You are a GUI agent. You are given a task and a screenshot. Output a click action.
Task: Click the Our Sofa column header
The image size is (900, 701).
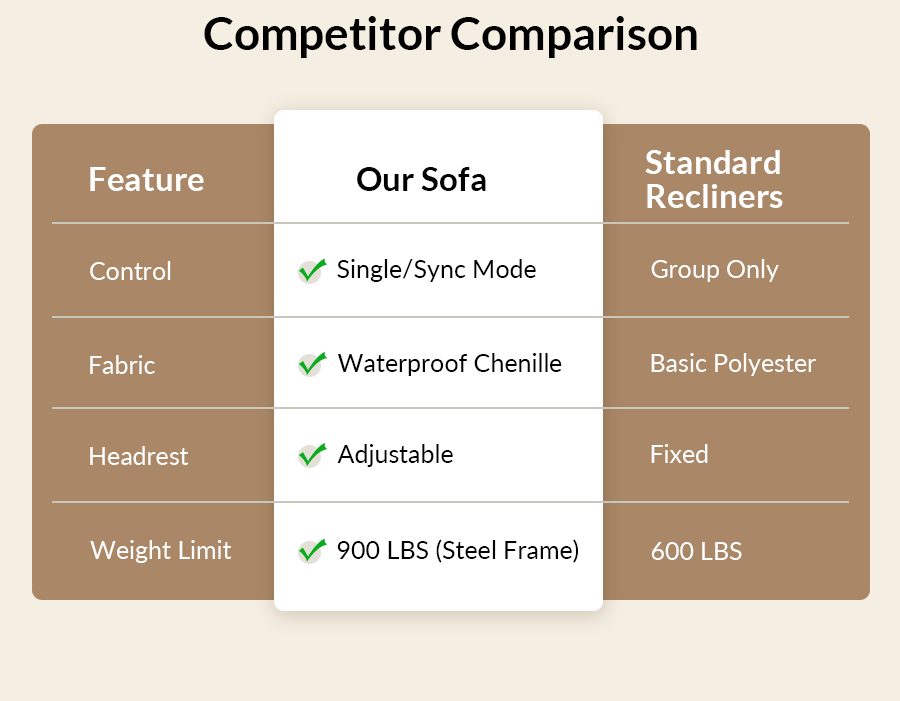(x=421, y=180)
